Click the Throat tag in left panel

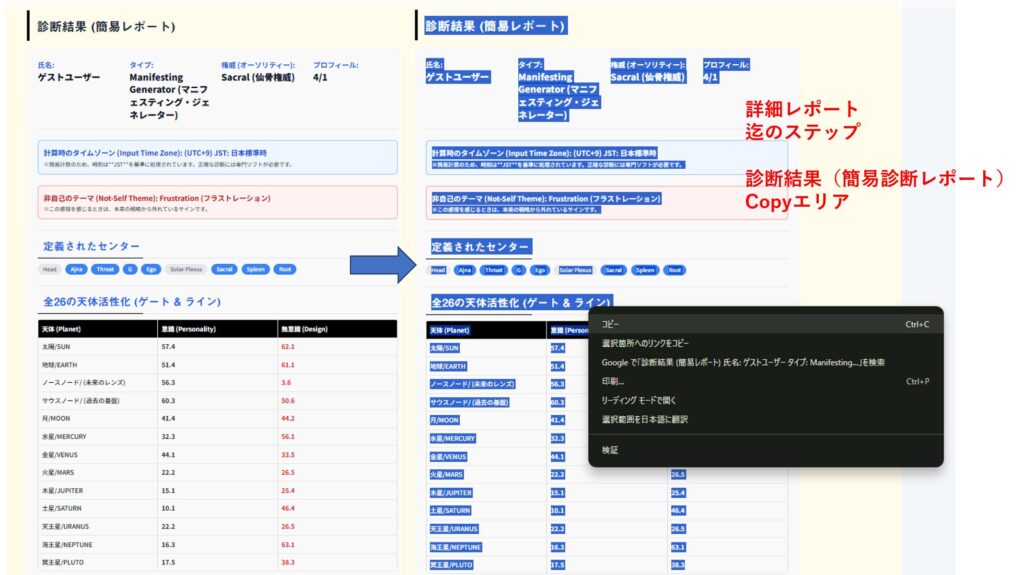(105, 269)
